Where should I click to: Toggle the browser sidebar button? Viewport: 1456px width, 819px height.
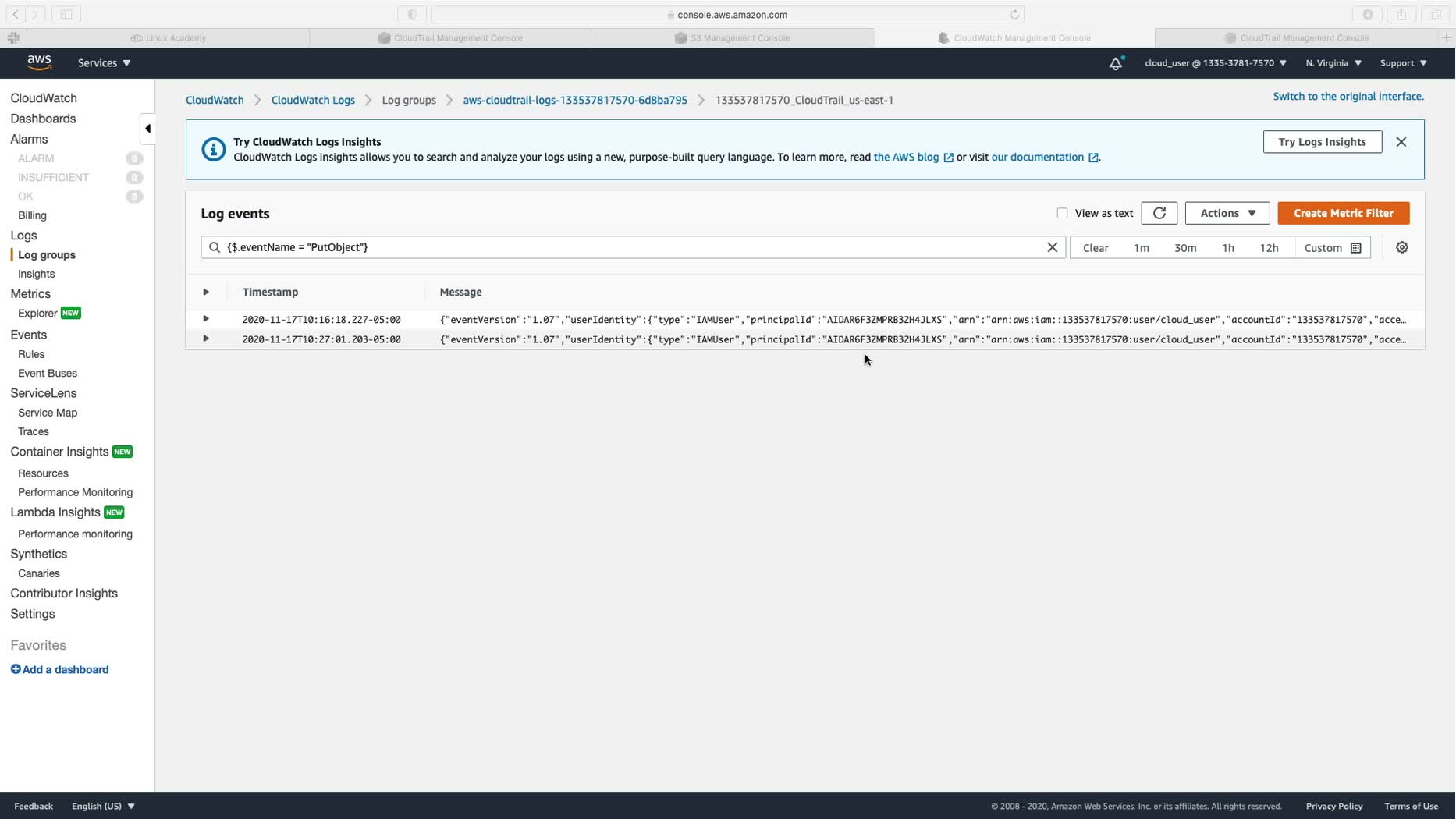coord(66,14)
